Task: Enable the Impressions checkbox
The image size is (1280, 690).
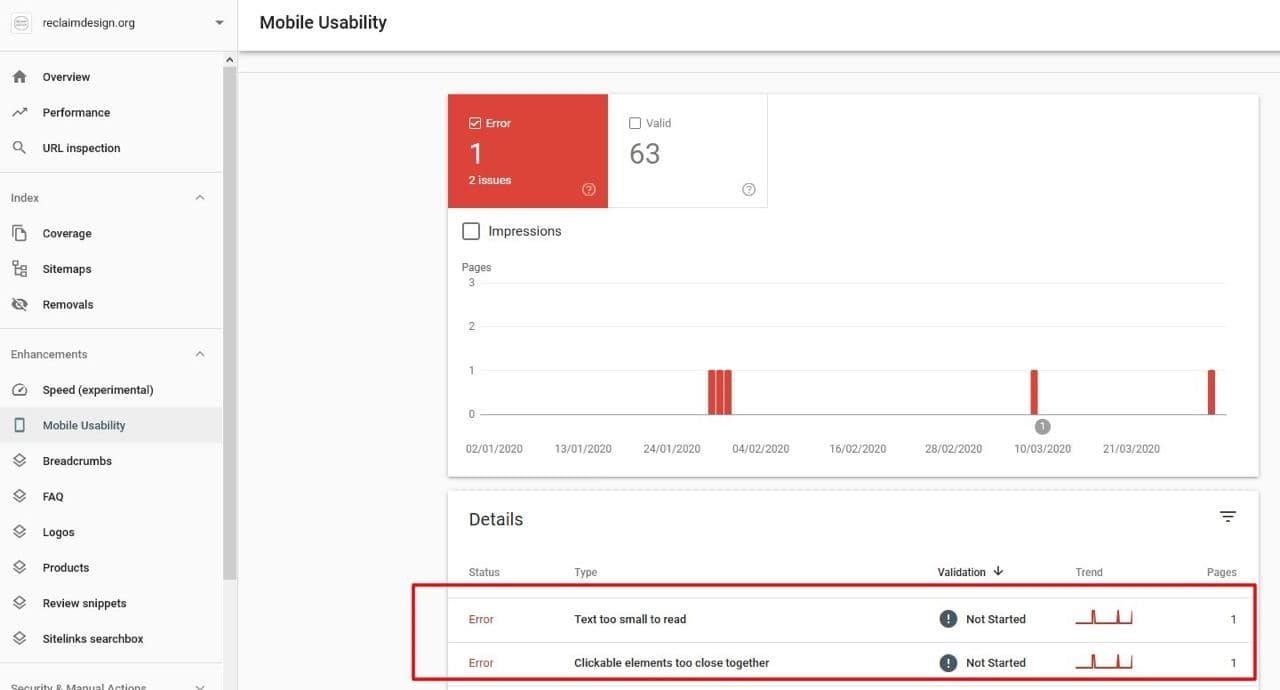Action: (471, 231)
